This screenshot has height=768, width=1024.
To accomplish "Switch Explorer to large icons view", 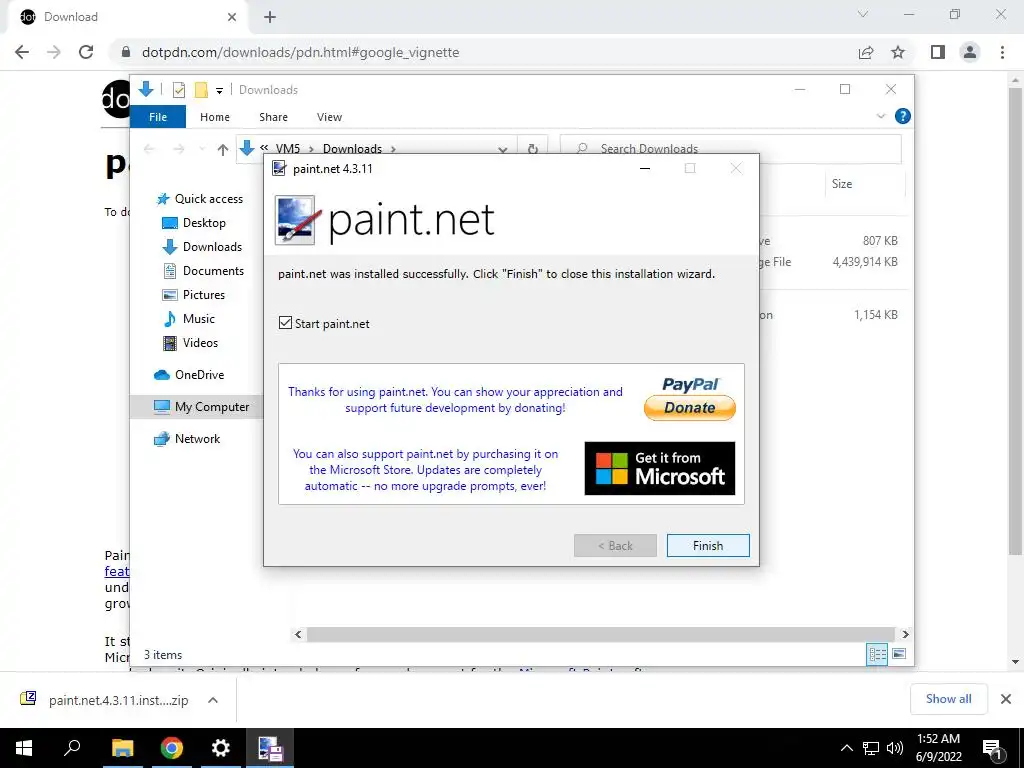I will click(899, 654).
